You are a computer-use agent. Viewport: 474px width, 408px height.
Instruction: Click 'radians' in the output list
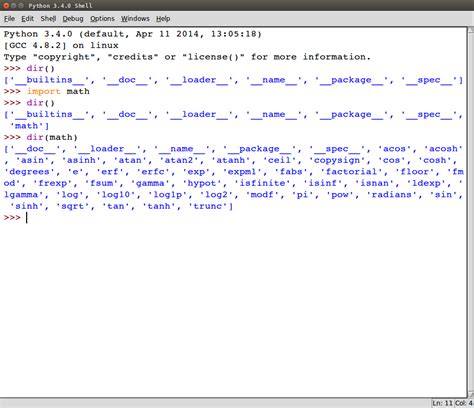coord(391,195)
